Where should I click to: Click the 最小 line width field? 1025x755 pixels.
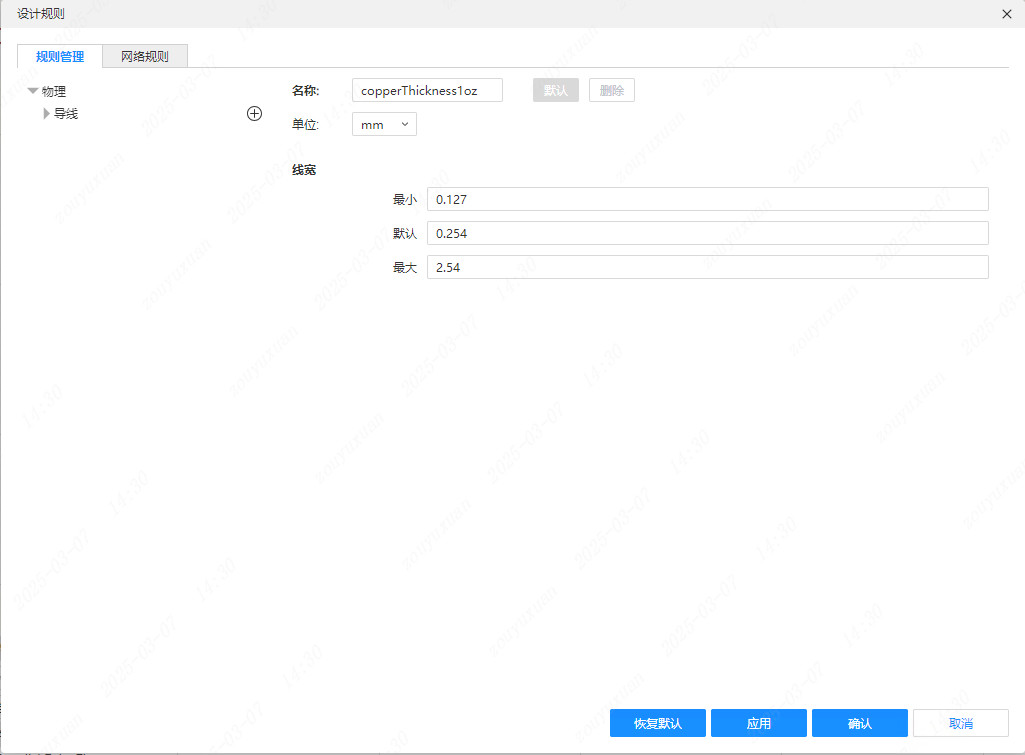click(707, 199)
